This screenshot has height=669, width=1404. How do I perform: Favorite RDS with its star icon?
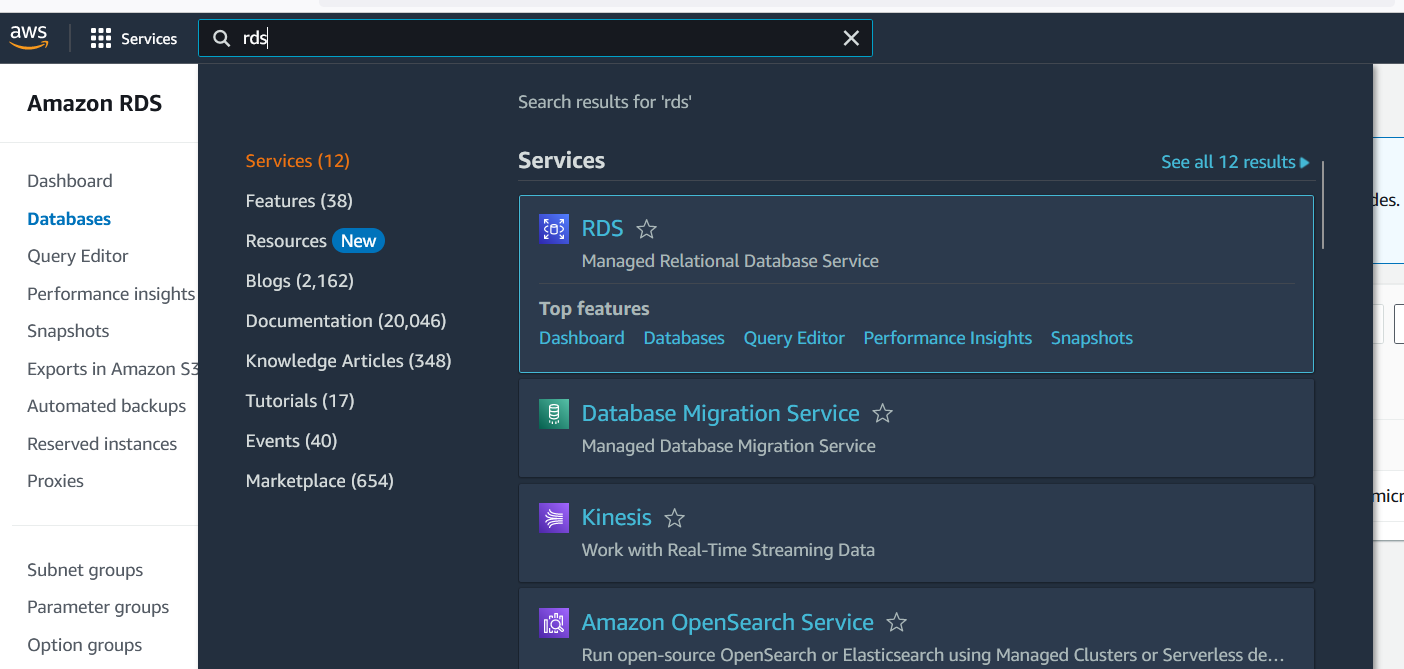point(647,229)
